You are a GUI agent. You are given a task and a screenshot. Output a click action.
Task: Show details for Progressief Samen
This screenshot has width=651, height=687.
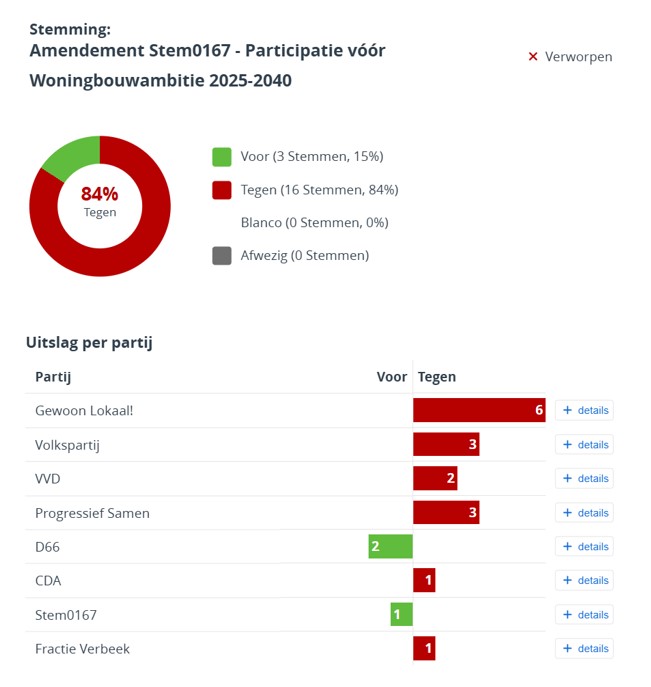584,513
